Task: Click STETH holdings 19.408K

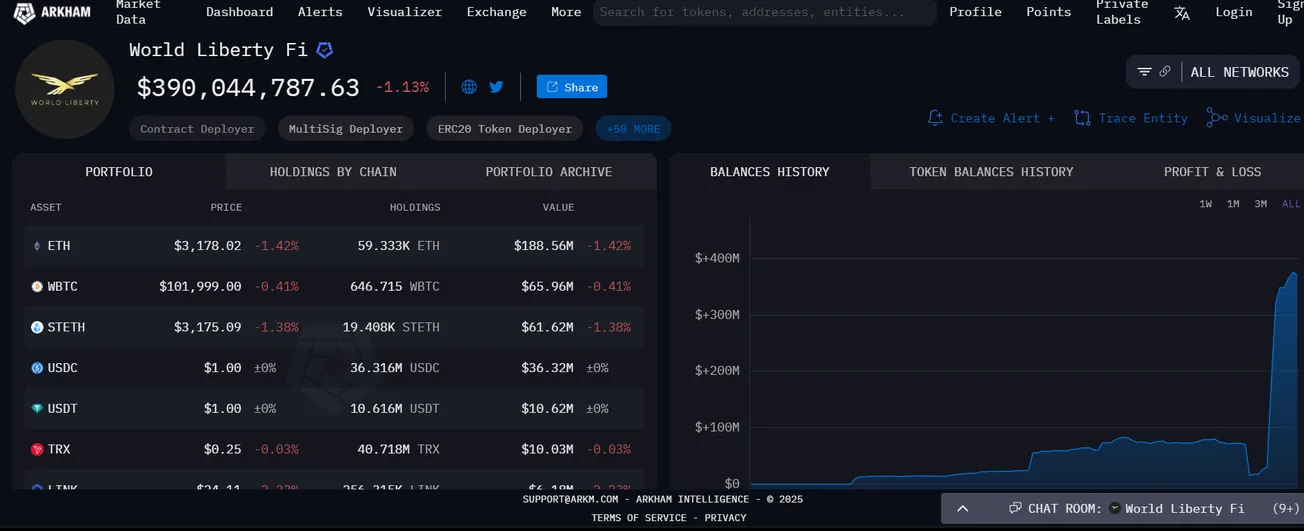Action: [x=369, y=328]
